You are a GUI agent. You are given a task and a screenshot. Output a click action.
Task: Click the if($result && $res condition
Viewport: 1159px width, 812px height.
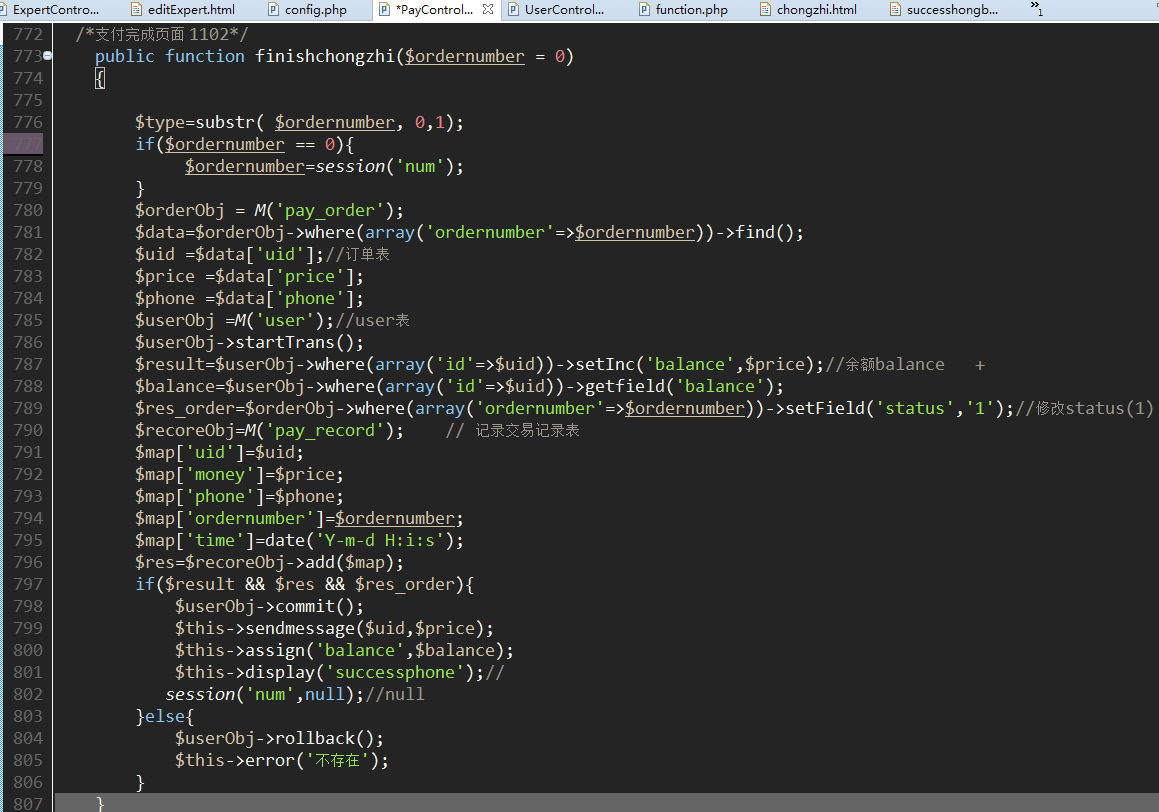coord(304,584)
